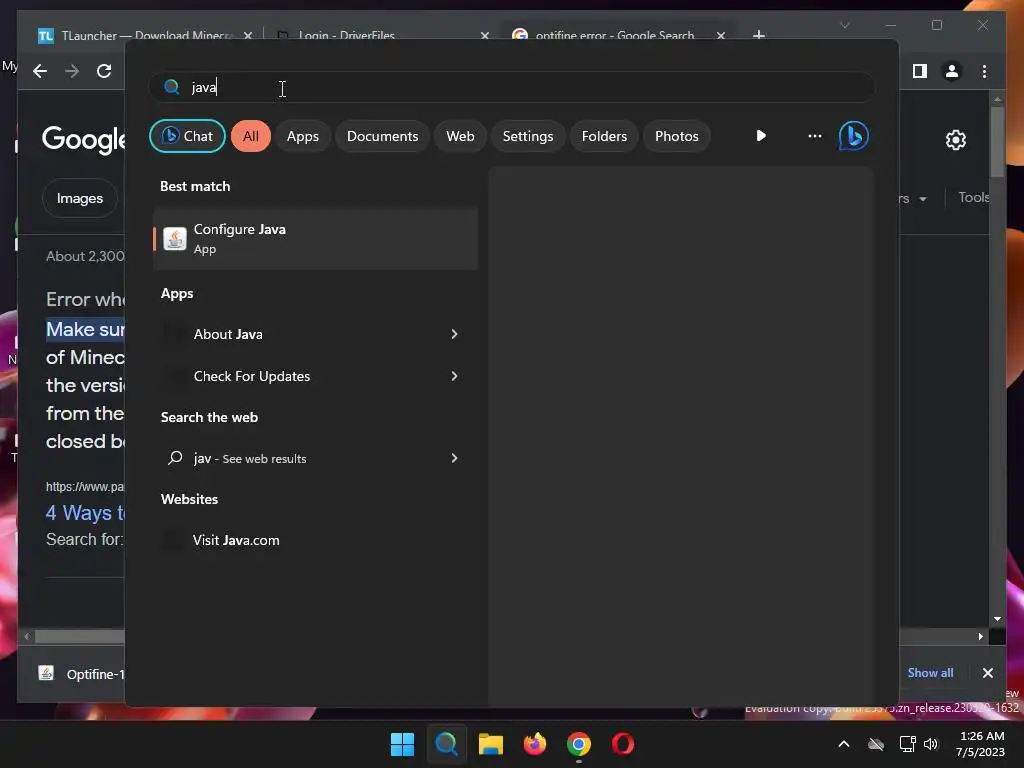Select the All filter tab
1024x768 pixels.
pos(251,136)
